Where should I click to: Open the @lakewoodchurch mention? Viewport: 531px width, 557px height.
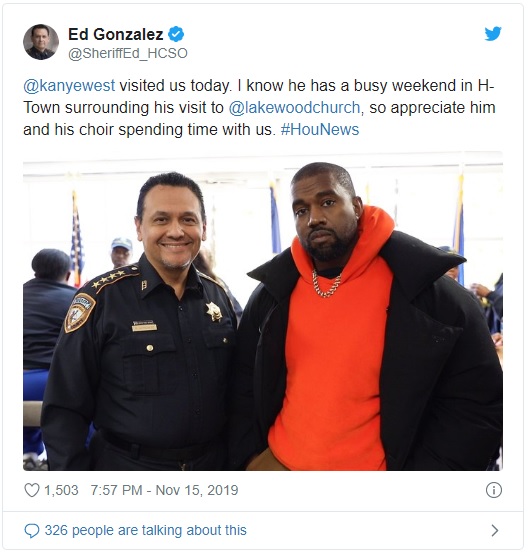pyautogui.click(x=294, y=108)
